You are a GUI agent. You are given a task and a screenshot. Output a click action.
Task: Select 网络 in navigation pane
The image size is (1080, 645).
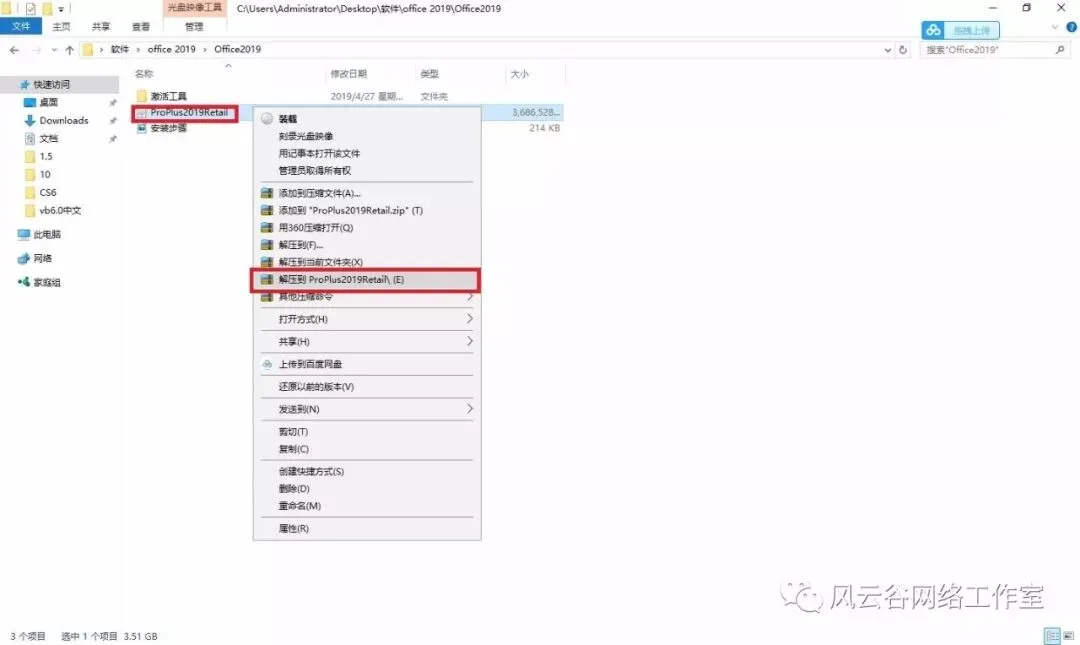(42, 258)
